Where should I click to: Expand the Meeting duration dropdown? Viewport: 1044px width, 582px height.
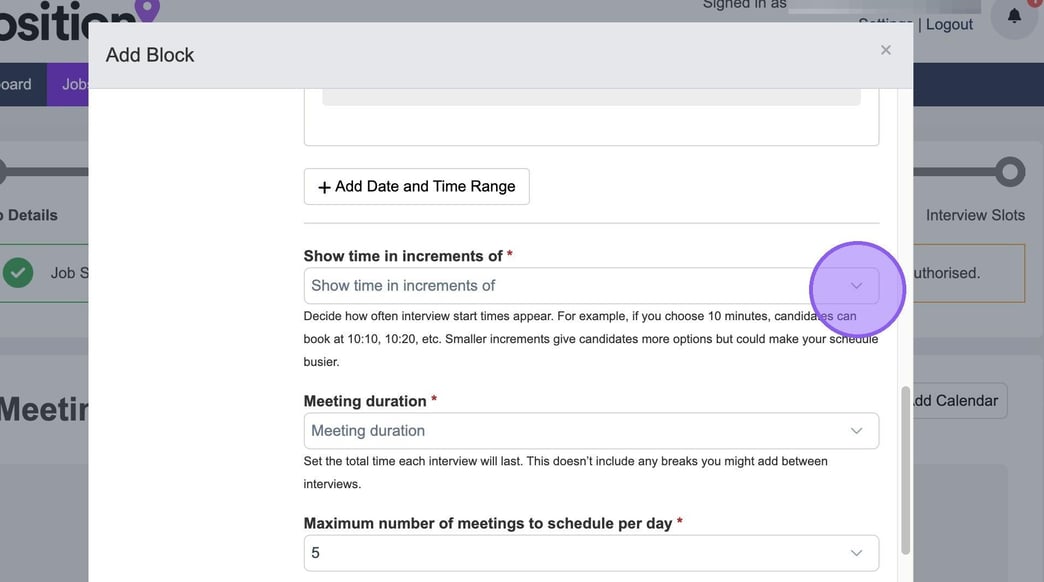tap(591, 431)
